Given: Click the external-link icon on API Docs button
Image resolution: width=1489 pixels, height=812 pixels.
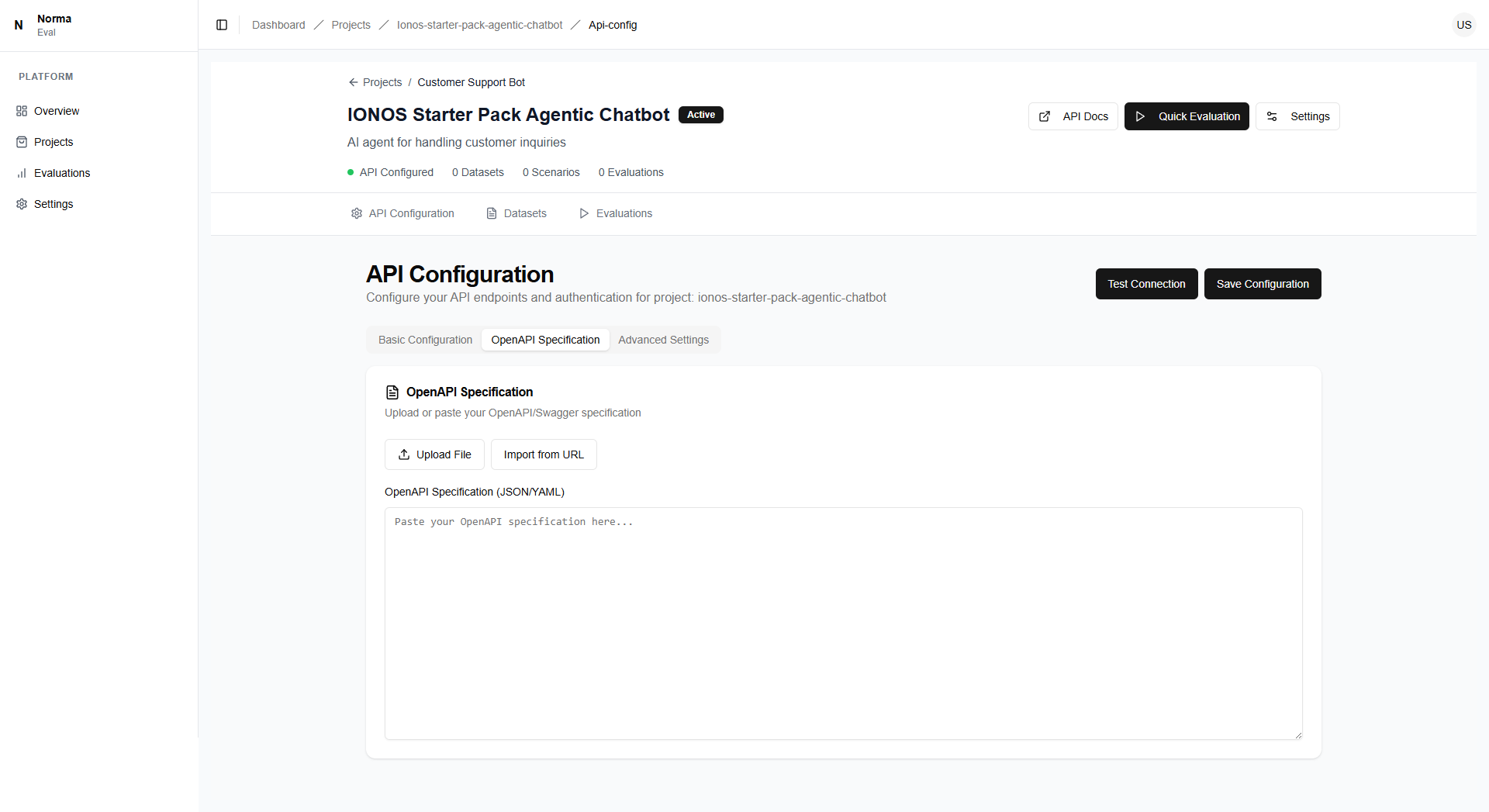Looking at the screenshot, I should (1046, 116).
